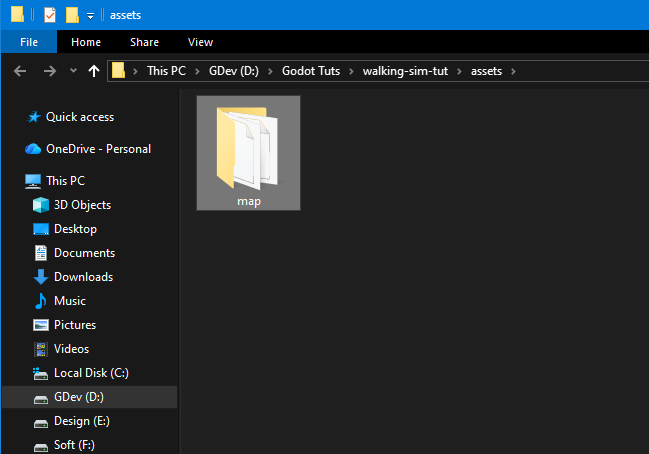Click the Properties quick access toolbar icon

pos(48,15)
